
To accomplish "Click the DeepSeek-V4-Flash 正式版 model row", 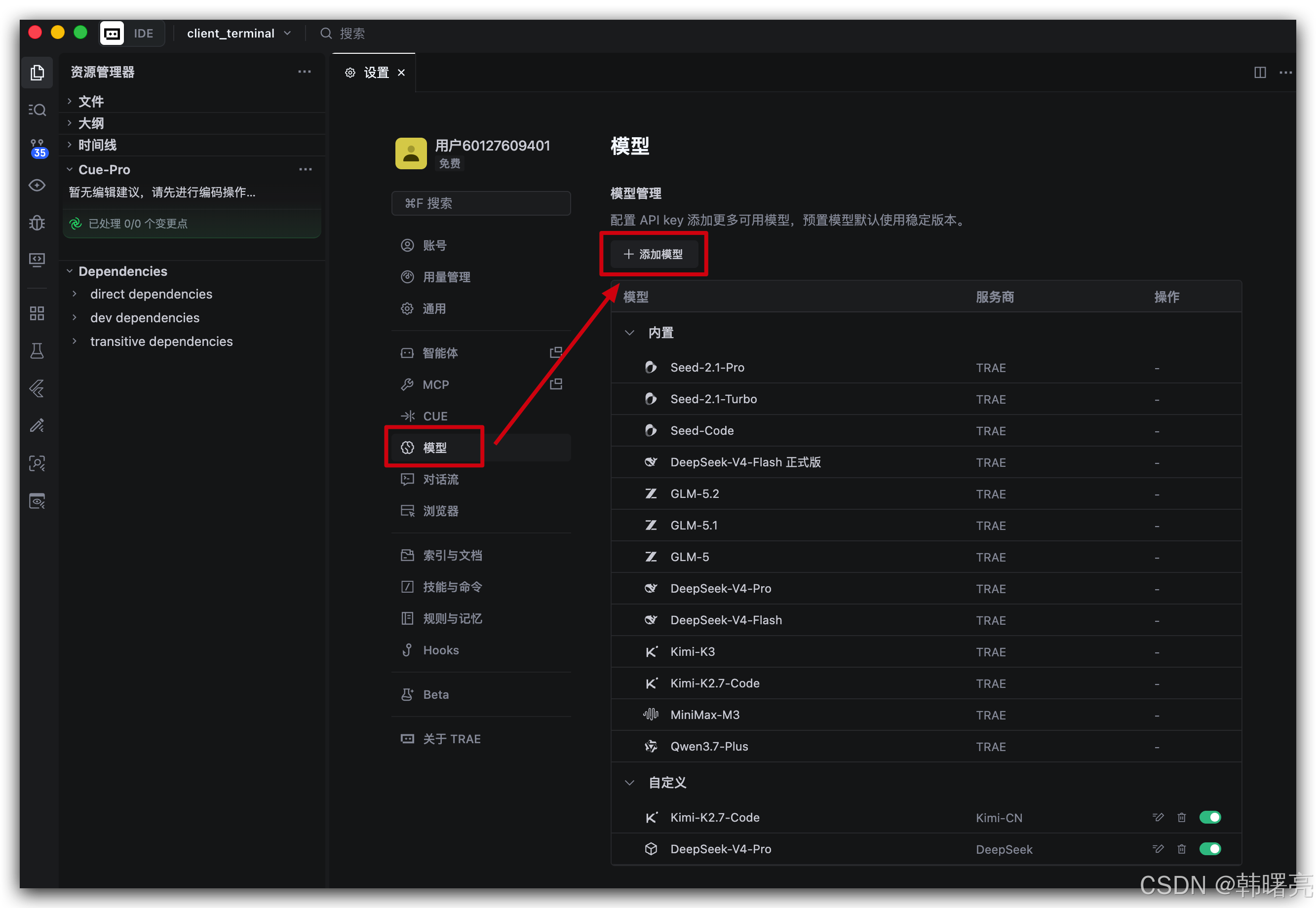I will 926,462.
